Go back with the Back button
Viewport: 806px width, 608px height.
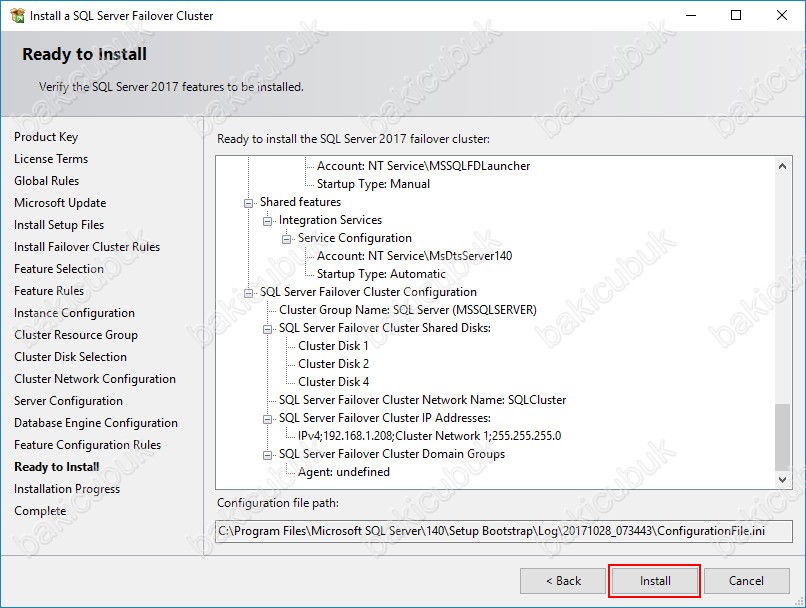click(x=563, y=581)
